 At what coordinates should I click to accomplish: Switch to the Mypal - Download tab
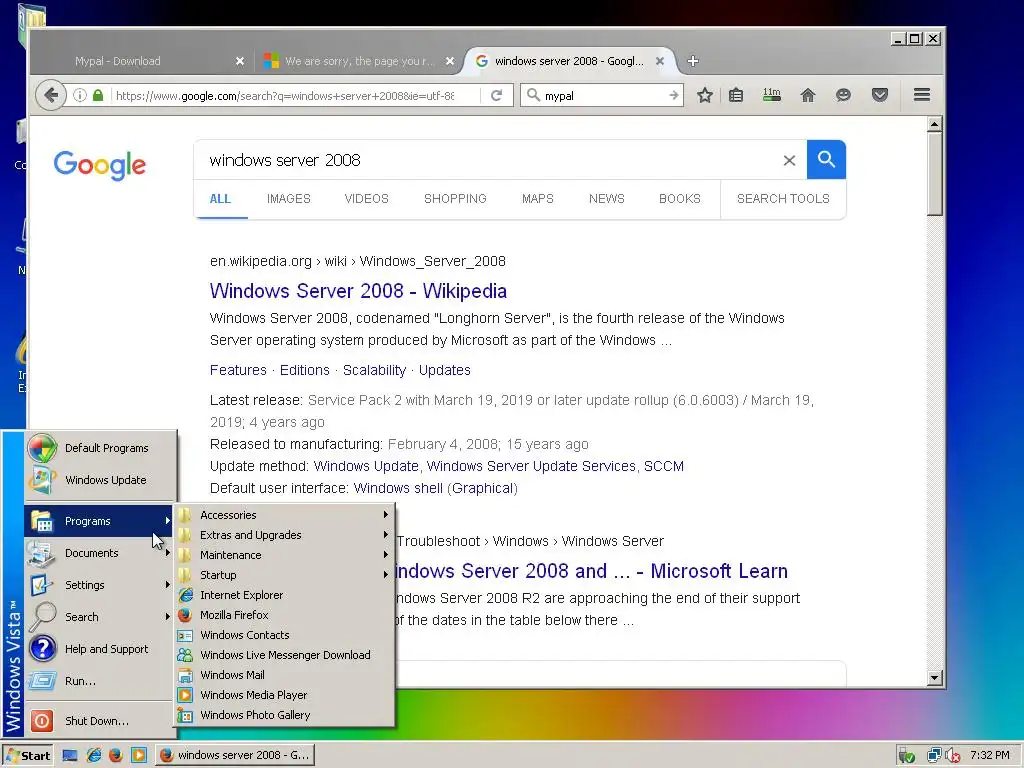[x=118, y=61]
